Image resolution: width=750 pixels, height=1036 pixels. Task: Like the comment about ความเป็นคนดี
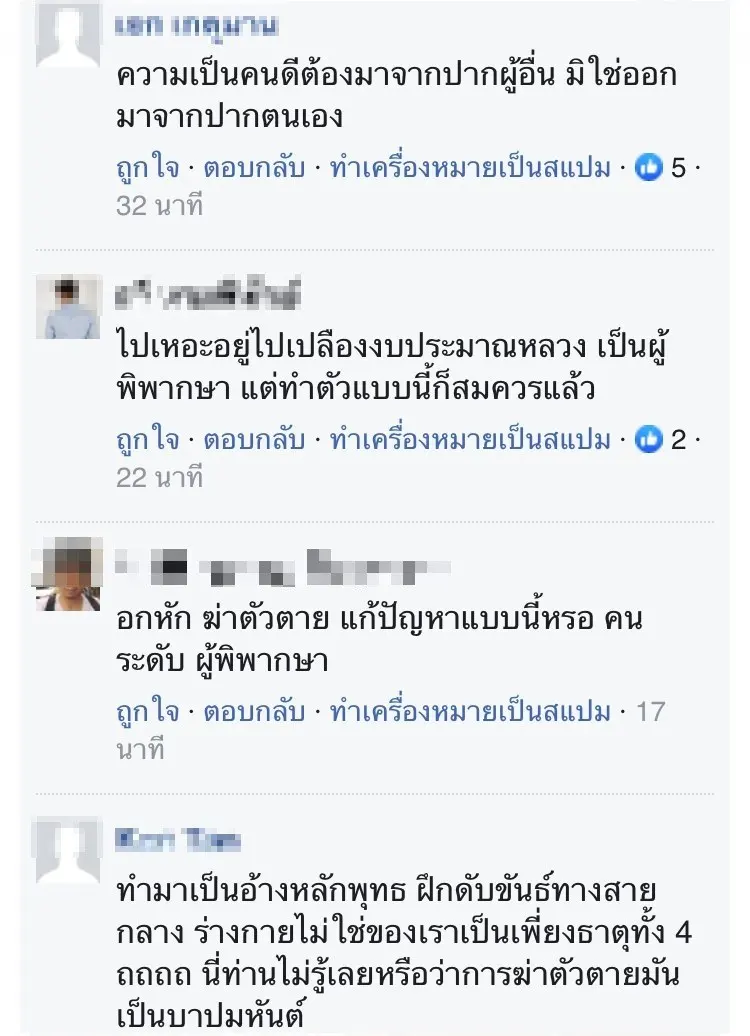tap(147, 168)
